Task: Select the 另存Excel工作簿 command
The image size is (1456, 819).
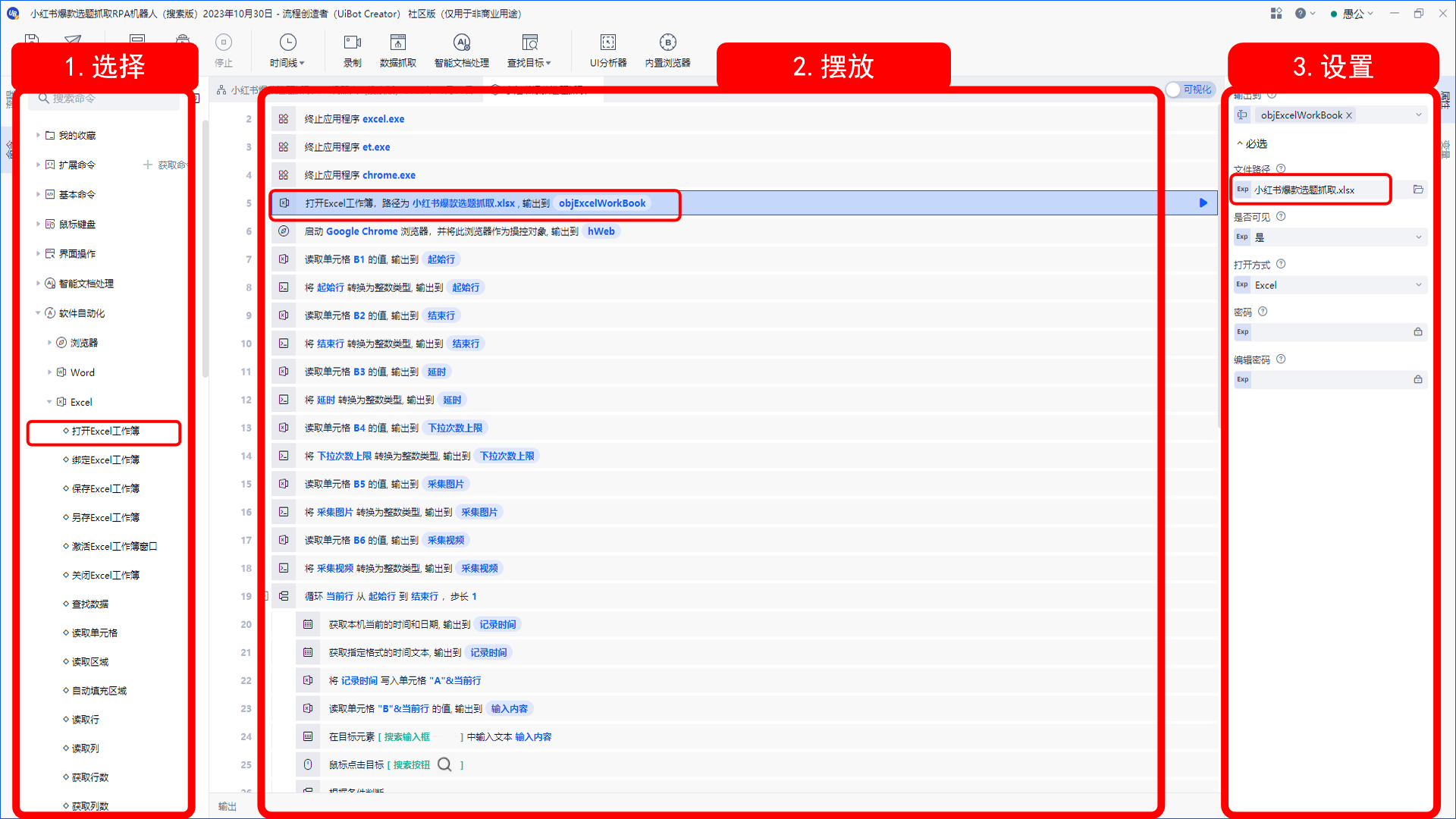Action: pos(105,518)
